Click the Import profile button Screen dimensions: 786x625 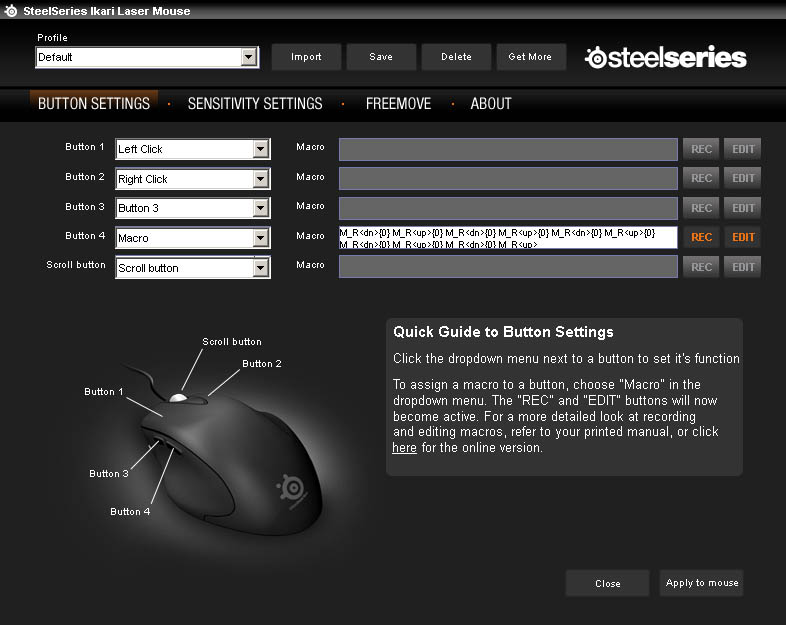[x=306, y=57]
